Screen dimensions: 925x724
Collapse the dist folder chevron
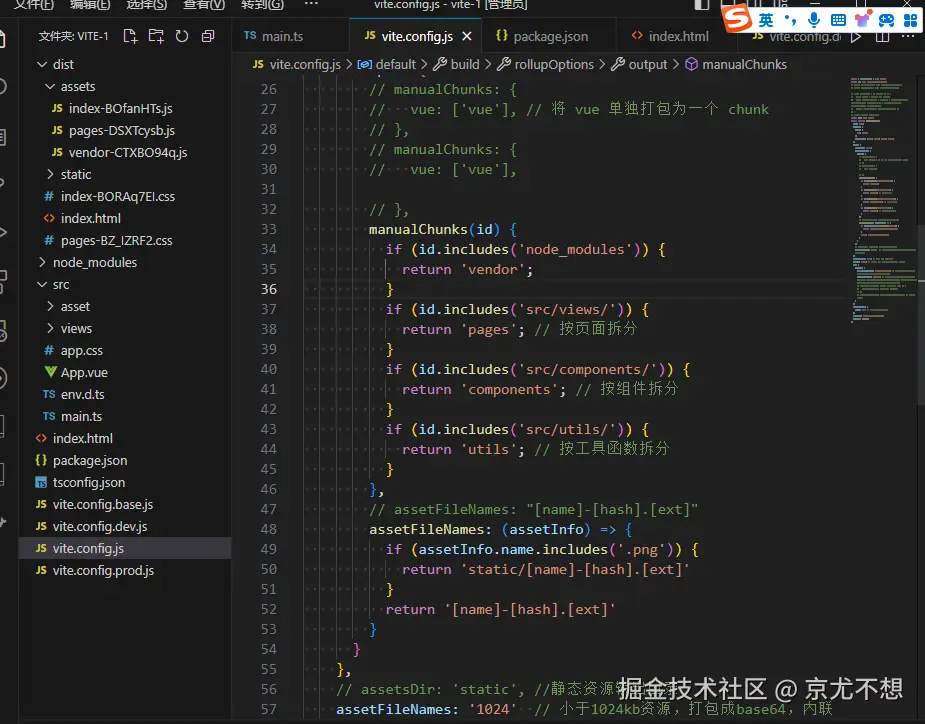[42, 64]
